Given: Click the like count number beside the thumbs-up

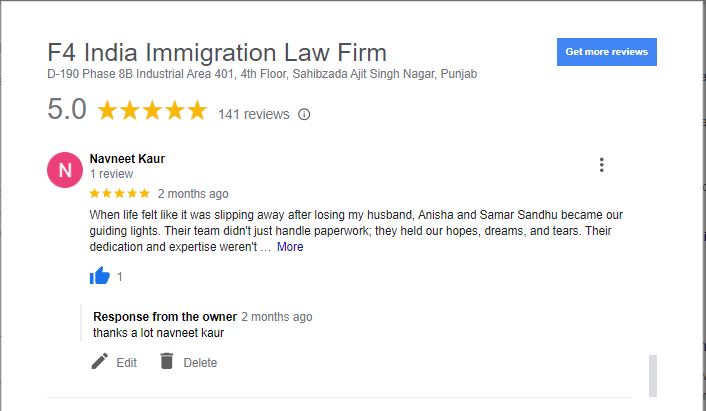Looking at the screenshot, I should [x=120, y=277].
